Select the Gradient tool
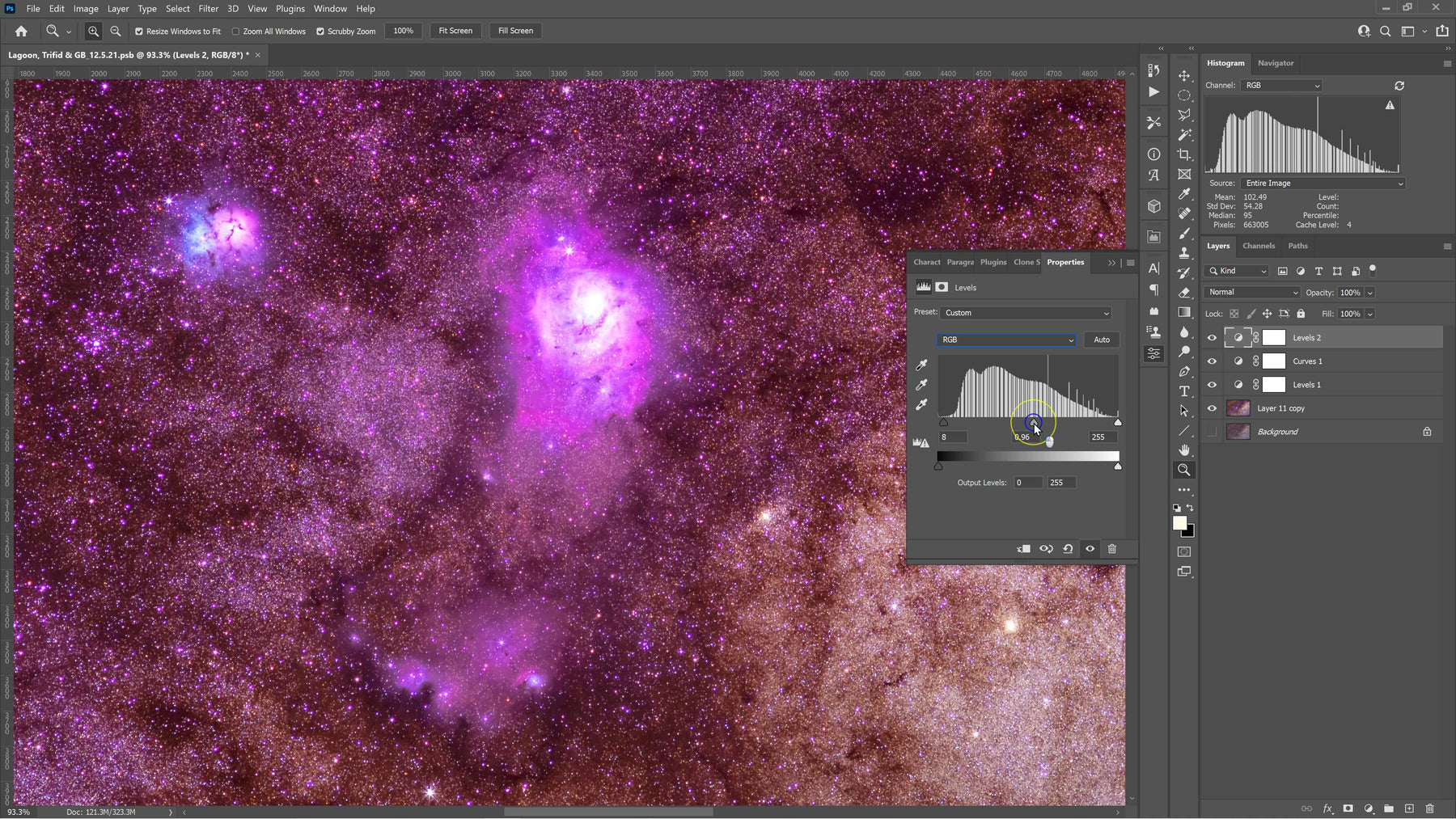The height and width of the screenshot is (819, 1456). point(1184,312)
